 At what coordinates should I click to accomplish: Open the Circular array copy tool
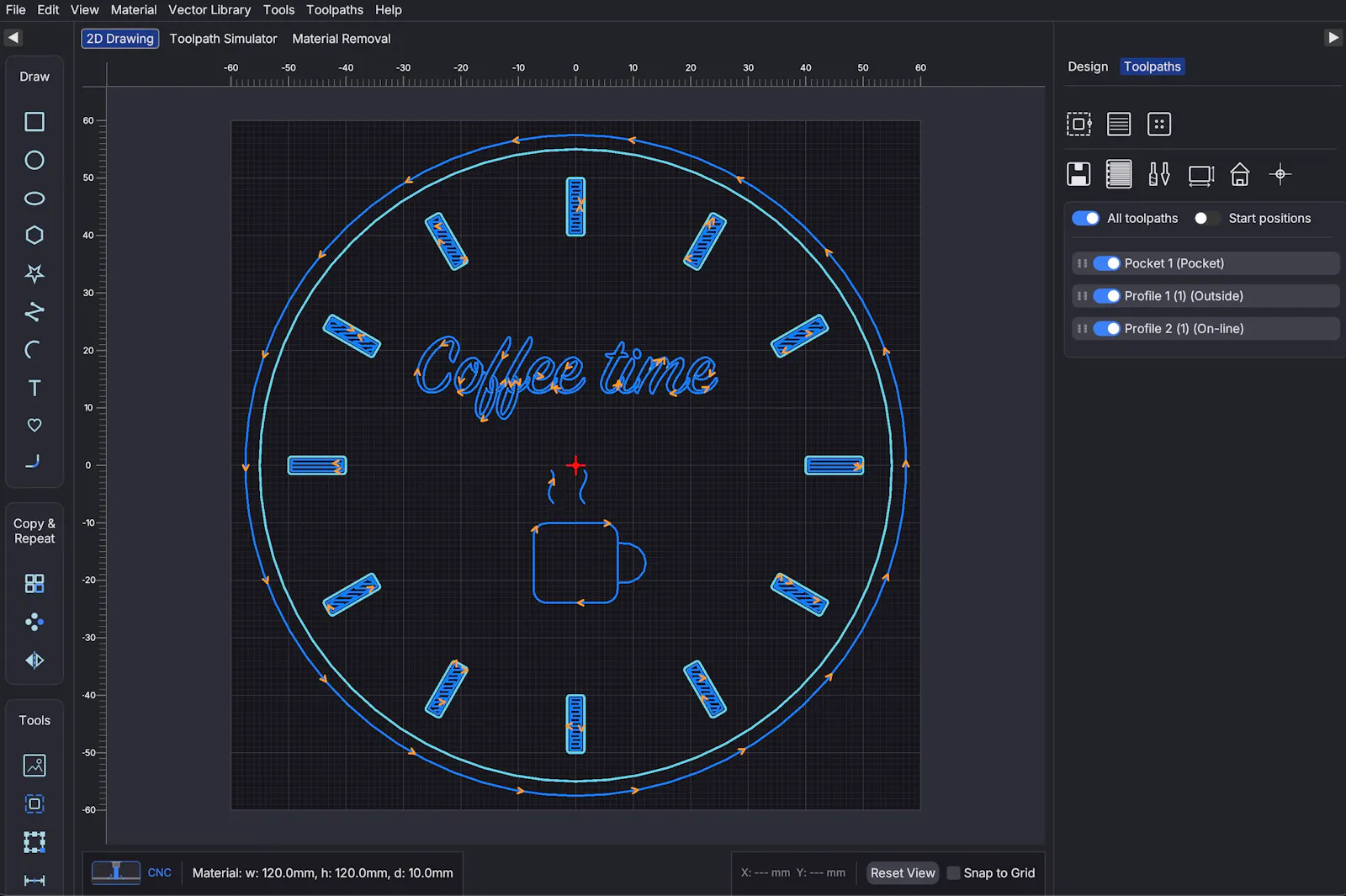coord(34,622)
